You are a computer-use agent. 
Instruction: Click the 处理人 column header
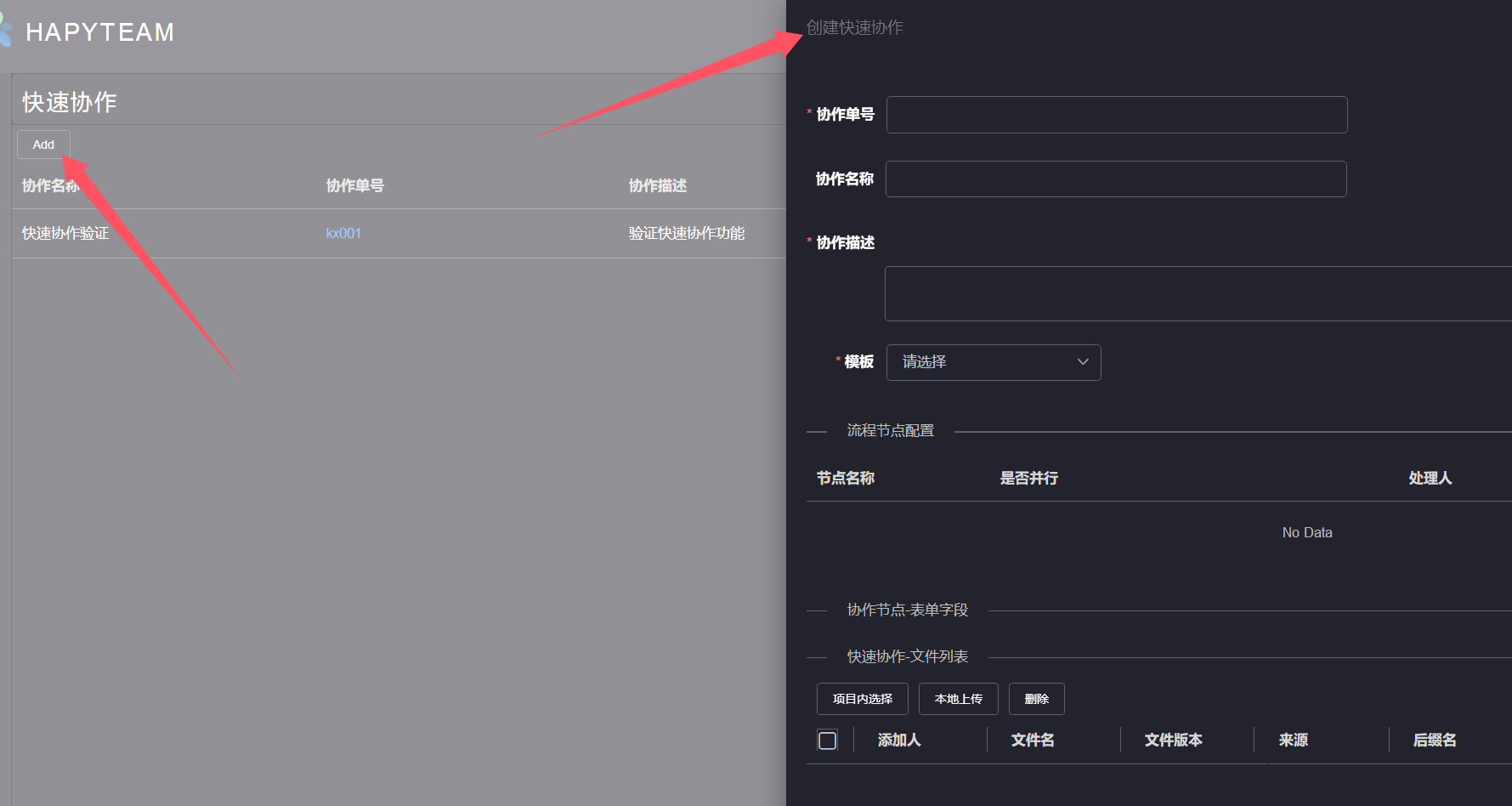[x=1430, y=478]
